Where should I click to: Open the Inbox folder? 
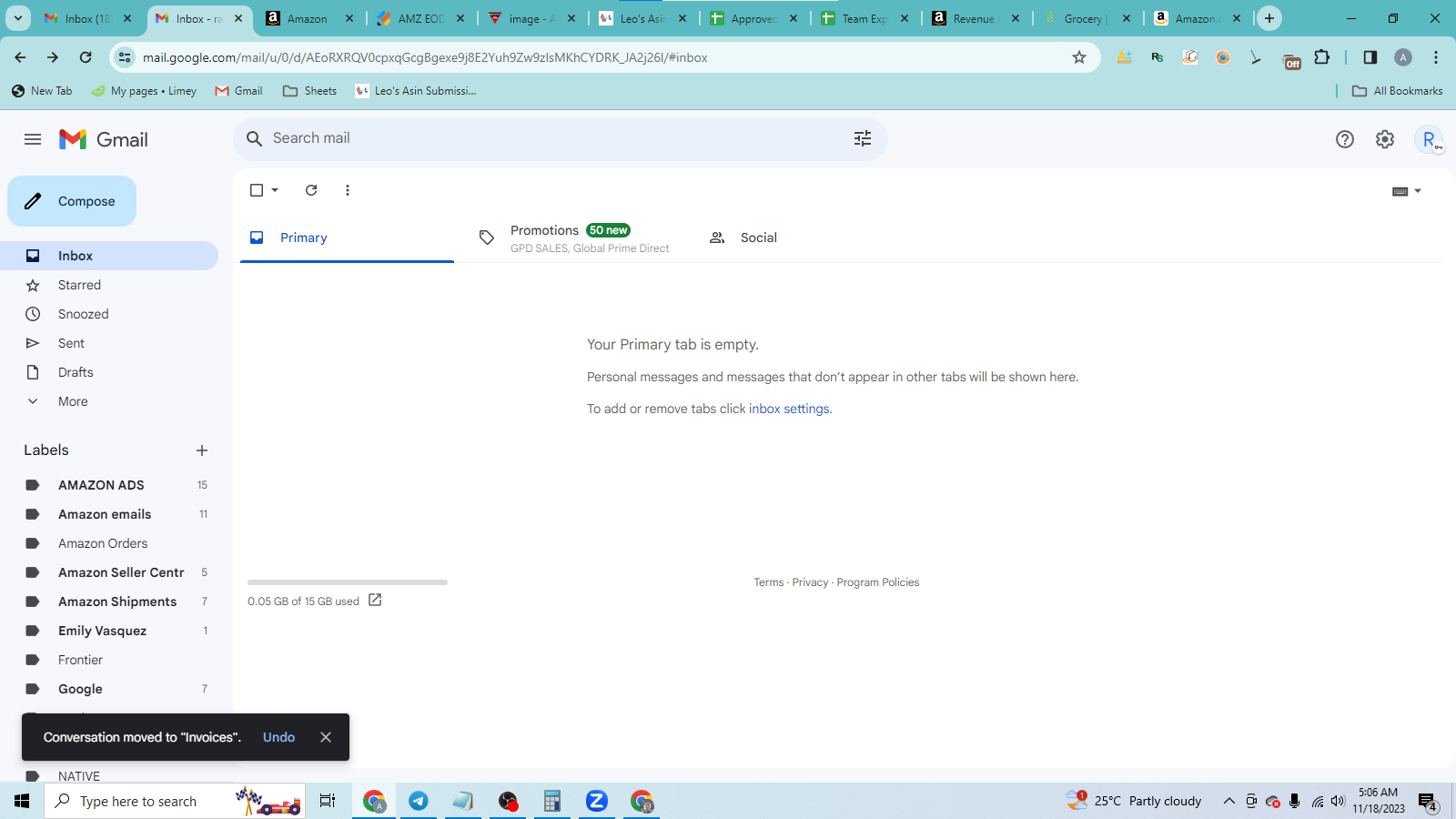(x=109, y=256)
